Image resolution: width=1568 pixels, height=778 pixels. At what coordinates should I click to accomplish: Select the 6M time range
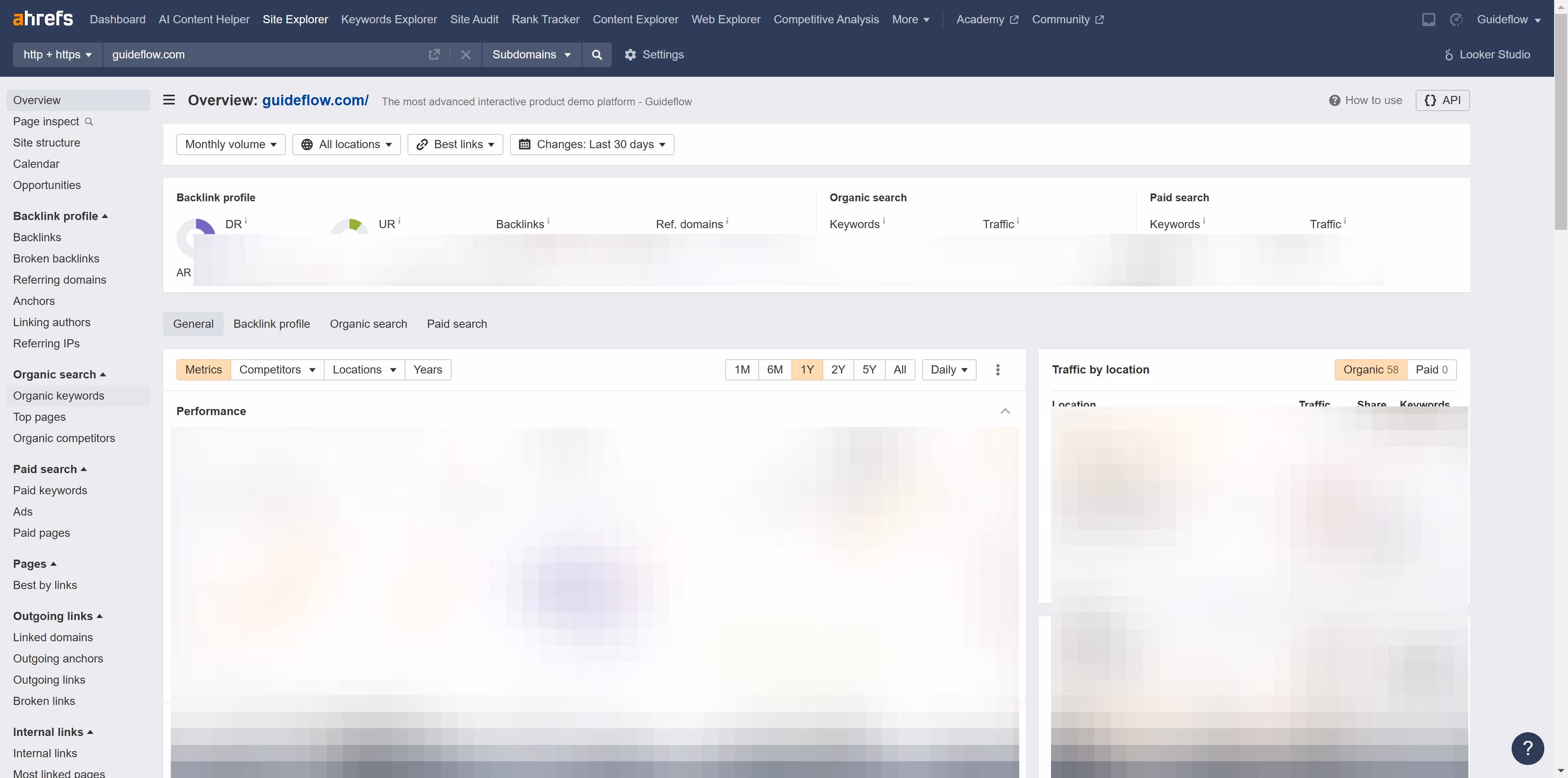(x=774, y=369)
